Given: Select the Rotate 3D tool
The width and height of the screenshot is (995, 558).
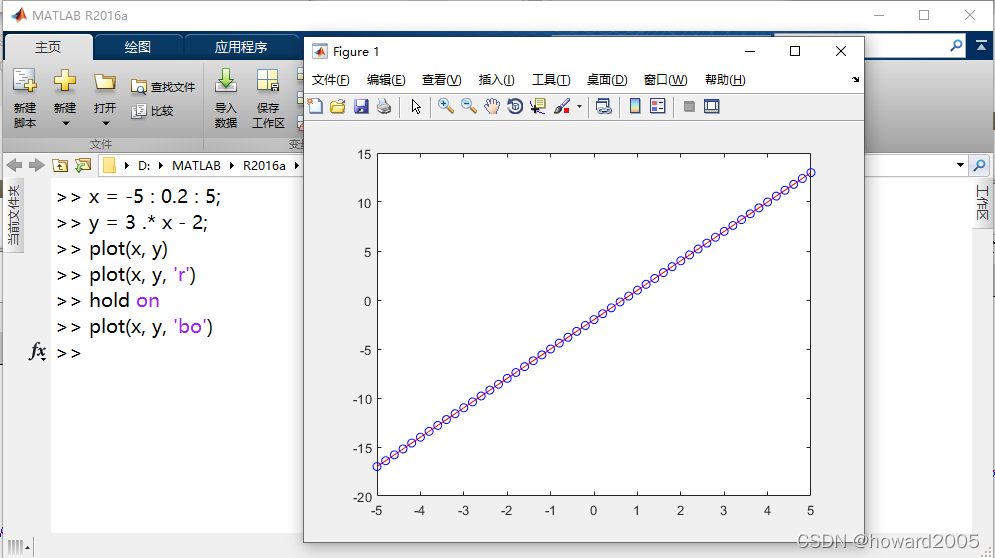Looking at the screenshot, I should [x=515, y=107].
